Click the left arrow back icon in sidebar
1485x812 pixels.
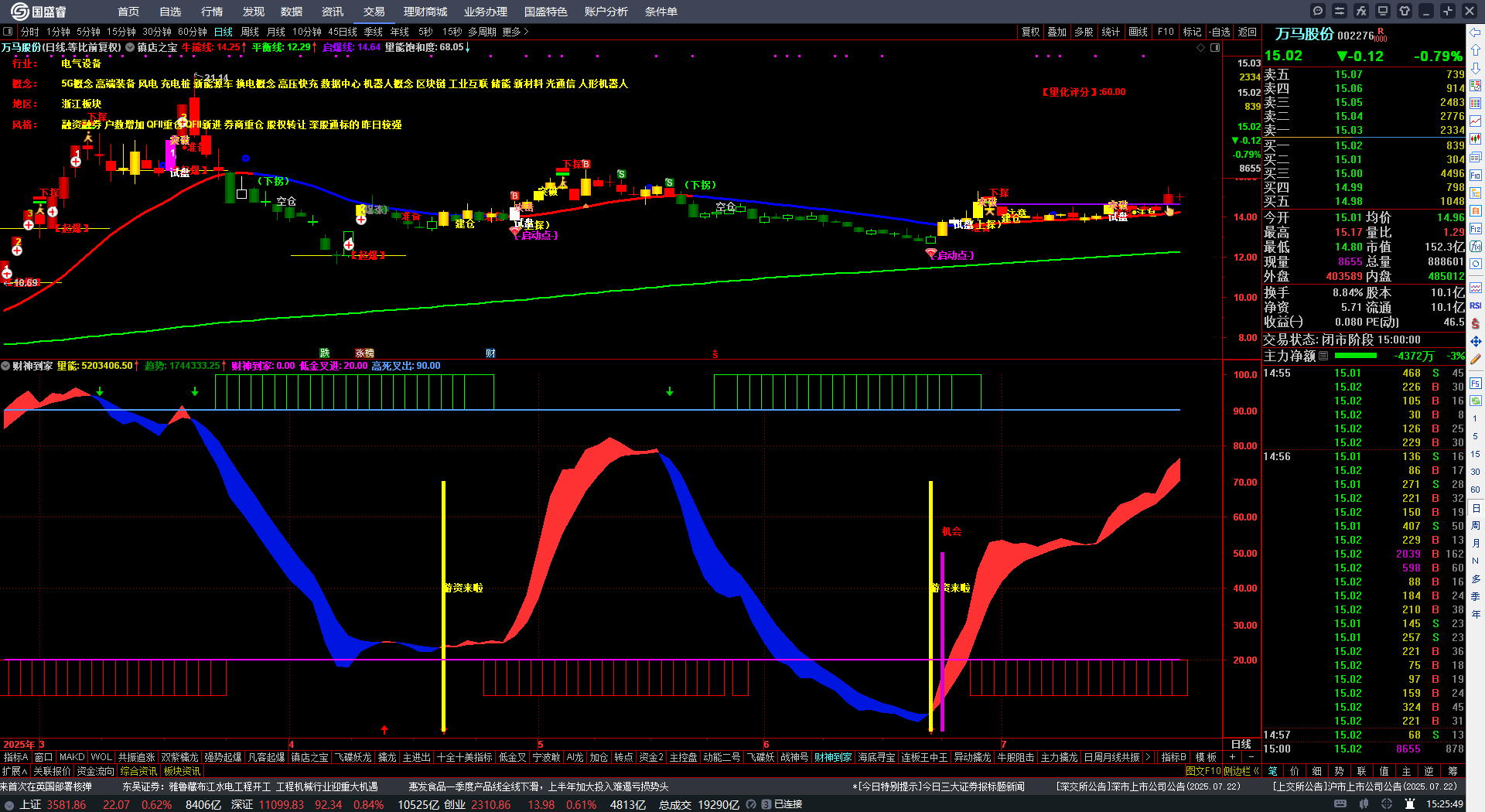tap(1476, 32)
